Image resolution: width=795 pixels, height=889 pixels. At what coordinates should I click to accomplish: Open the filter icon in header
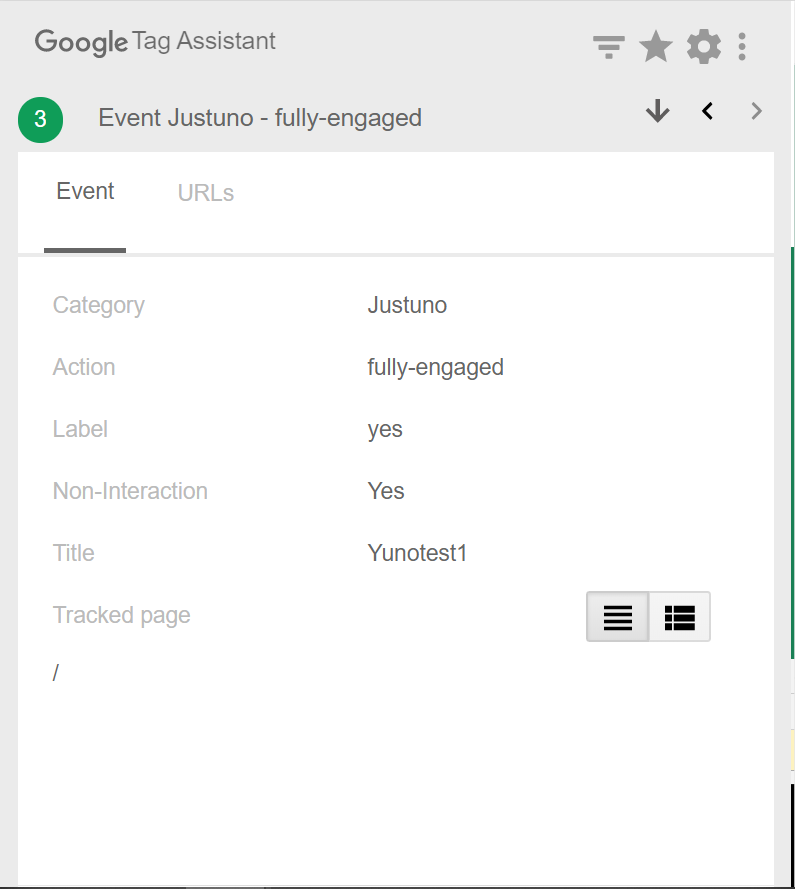(608, 47)
